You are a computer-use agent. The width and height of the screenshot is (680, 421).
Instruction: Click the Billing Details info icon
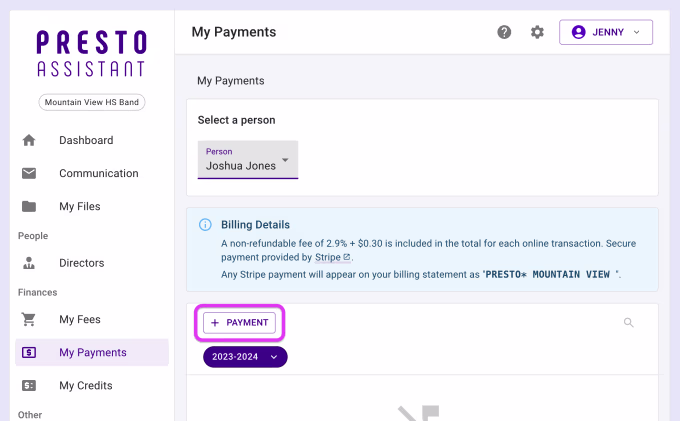coord(205,225)
